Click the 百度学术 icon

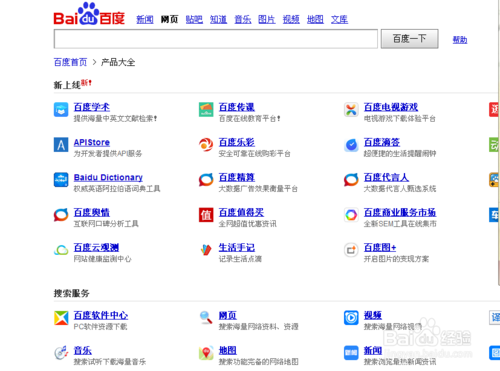(61, 110)
